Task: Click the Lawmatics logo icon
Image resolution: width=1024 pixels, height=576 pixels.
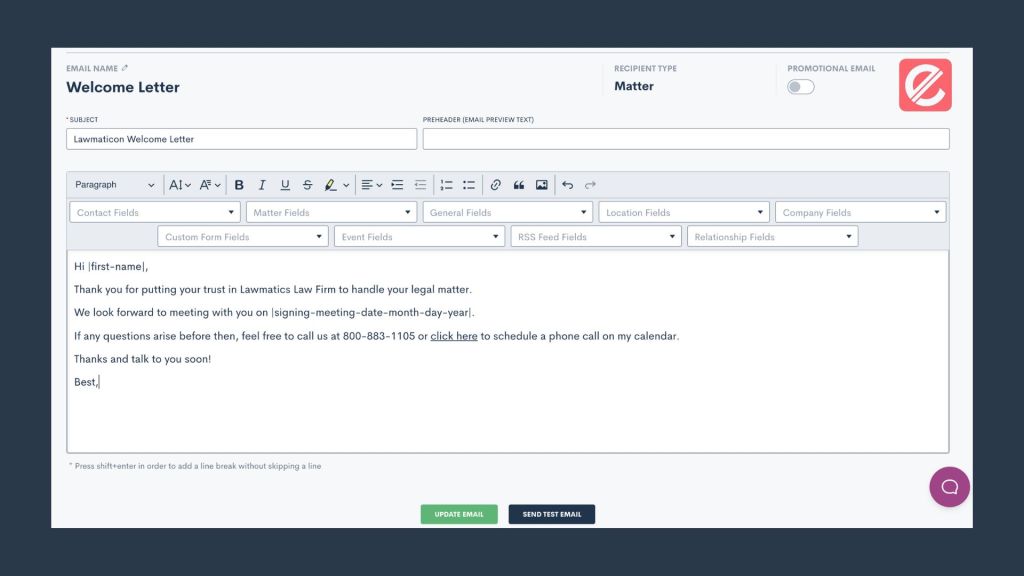Action: [925, 85]
